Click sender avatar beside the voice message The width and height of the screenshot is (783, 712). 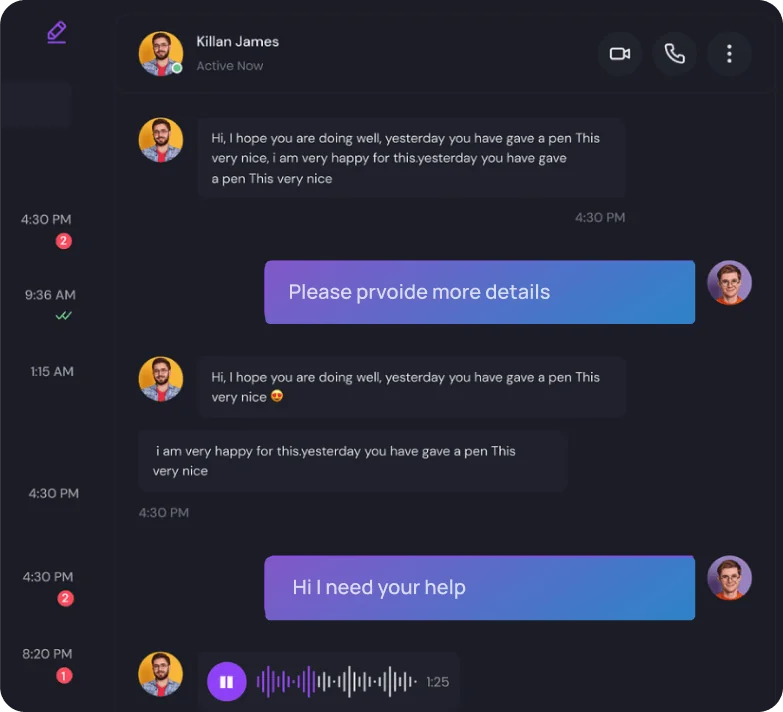(x=160, y=674)
